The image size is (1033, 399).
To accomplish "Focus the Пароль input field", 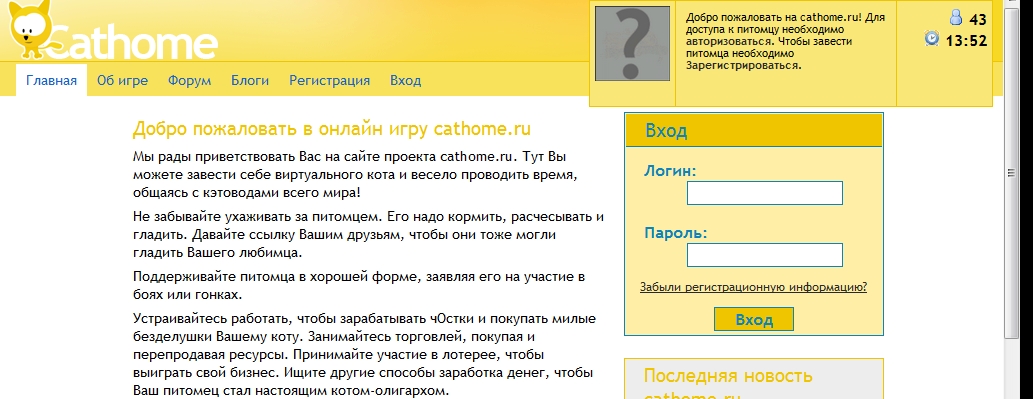I will [x=765, y=255].
